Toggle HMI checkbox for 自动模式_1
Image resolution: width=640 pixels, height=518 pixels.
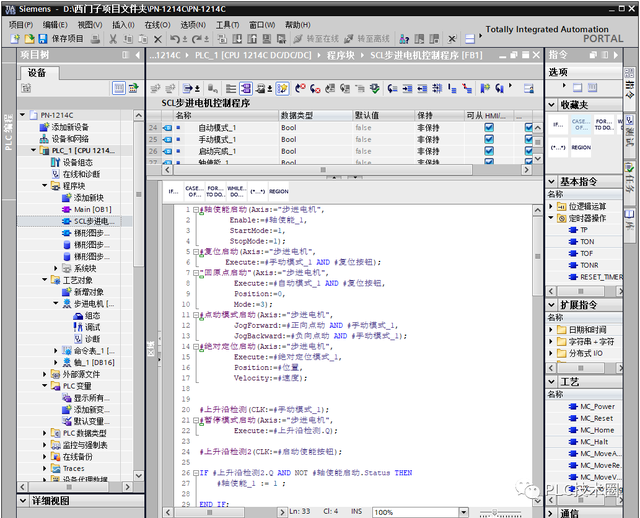click(x=489, y=127)
